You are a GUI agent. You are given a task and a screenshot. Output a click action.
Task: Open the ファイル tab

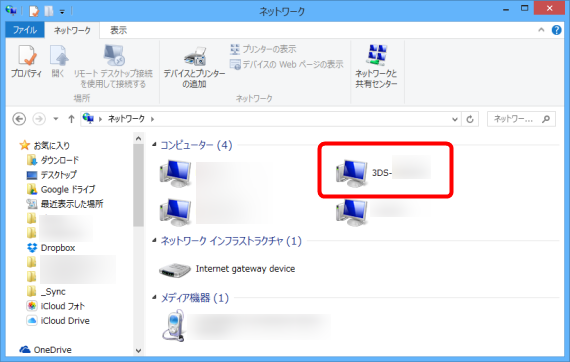coord(25,30)
